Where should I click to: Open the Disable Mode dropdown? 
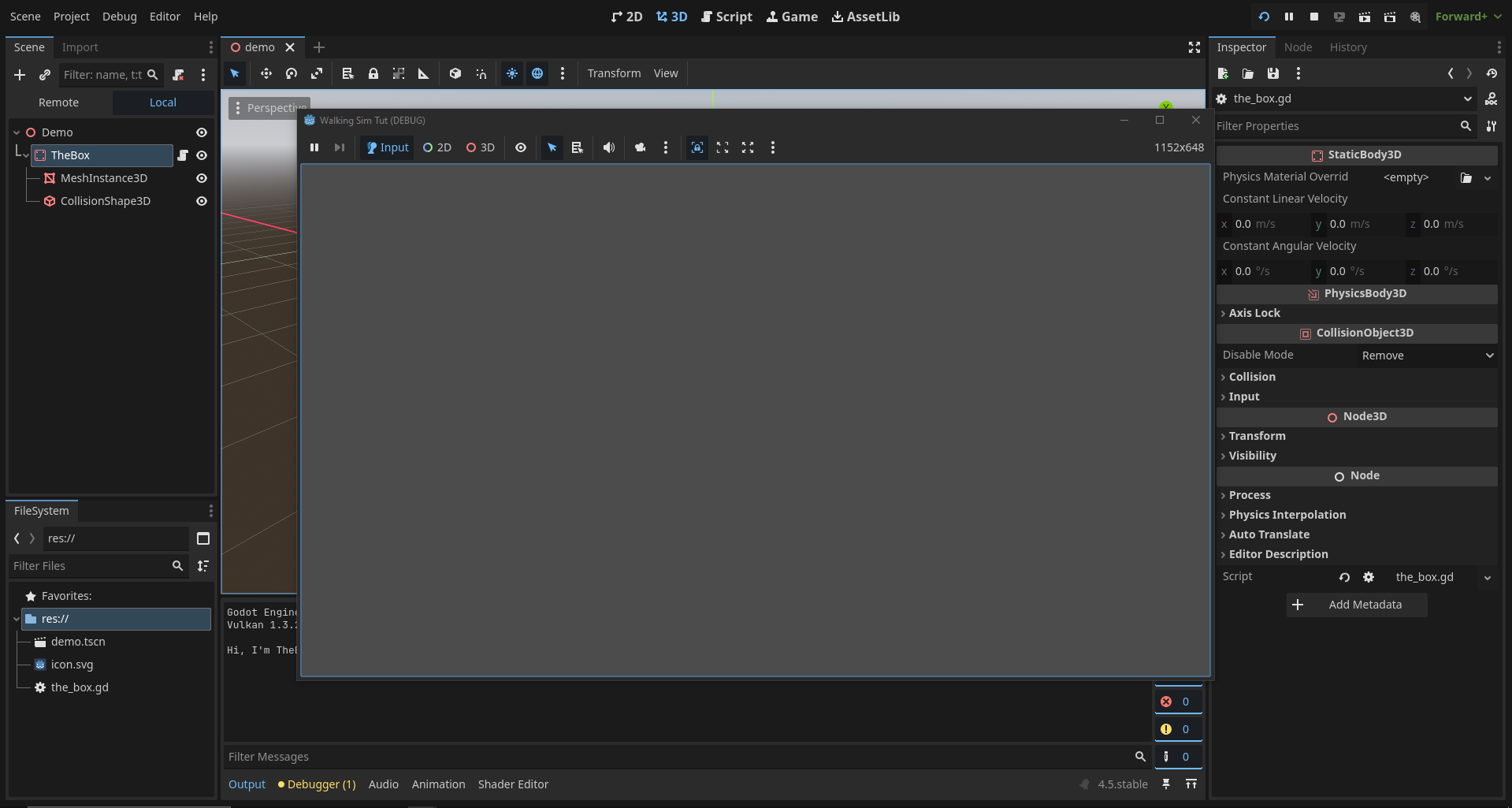pos(1427,356)
